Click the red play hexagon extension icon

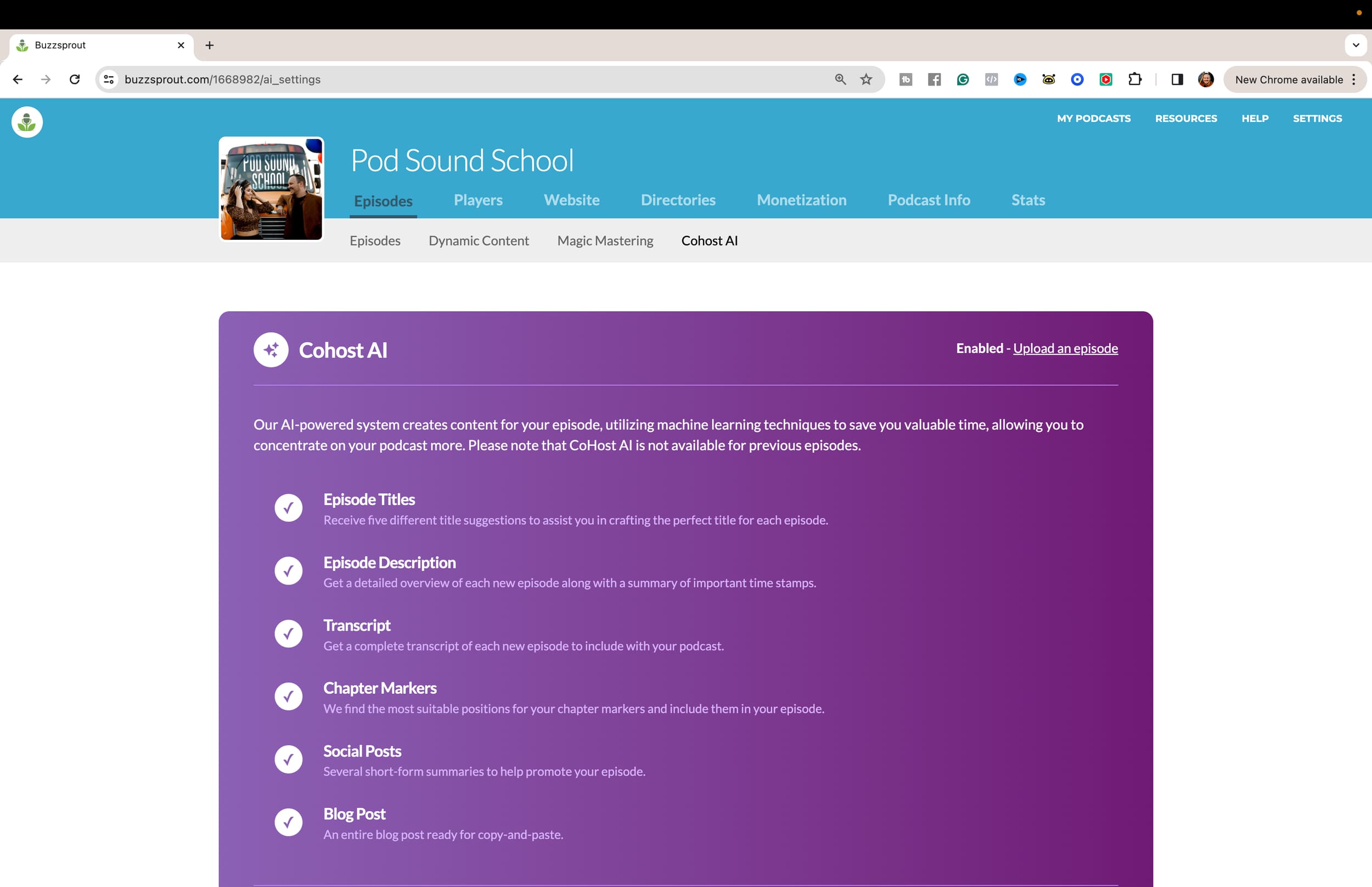pos(1106,80)
